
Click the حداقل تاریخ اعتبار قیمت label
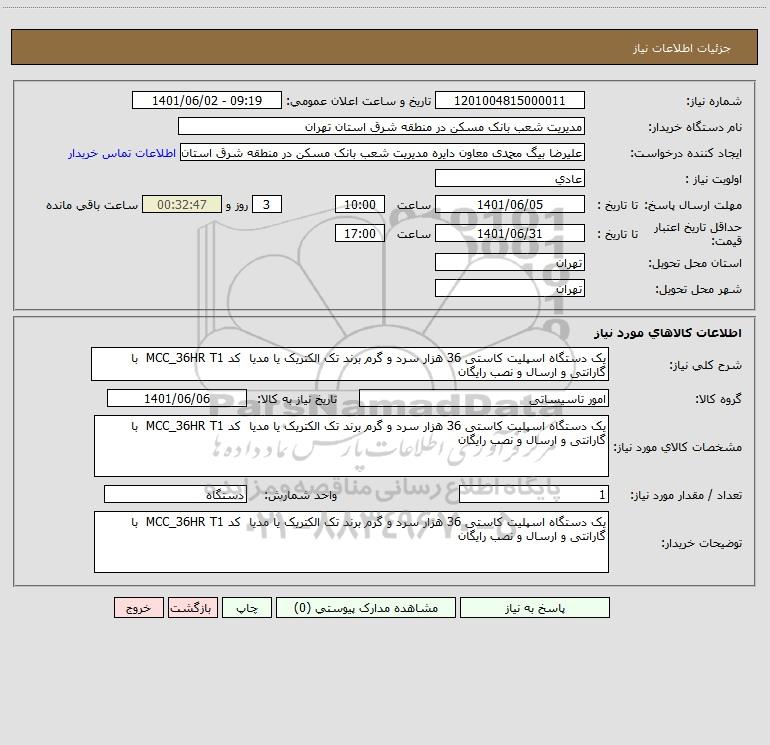tap(698, 234)
